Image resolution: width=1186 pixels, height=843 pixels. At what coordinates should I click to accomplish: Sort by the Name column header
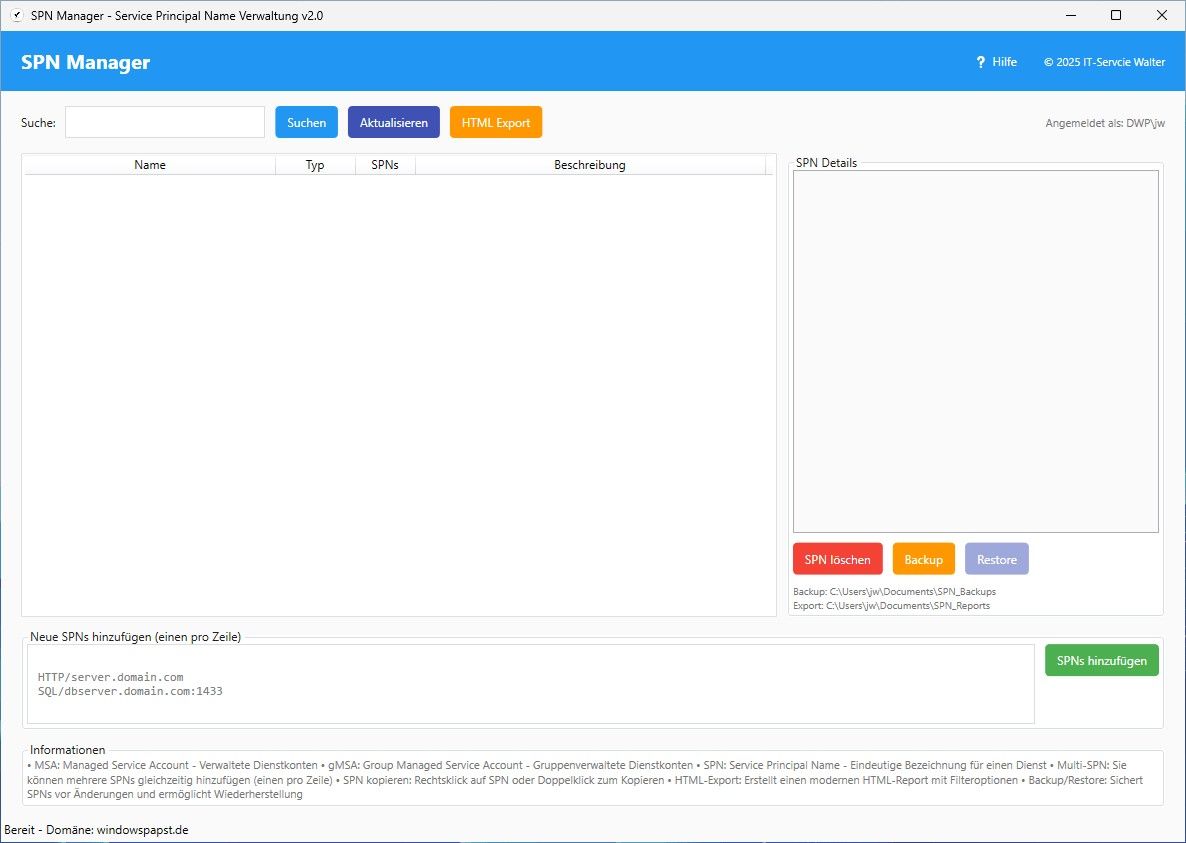pyautogui.click(x=150, y=165)
